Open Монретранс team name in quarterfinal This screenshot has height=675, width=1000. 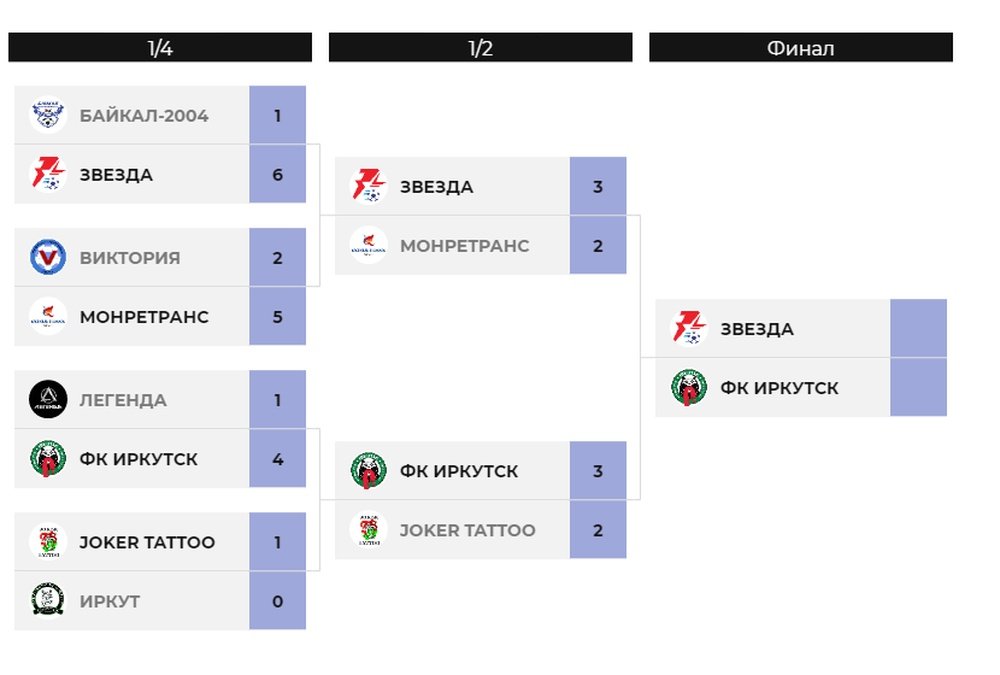[x=144, y=317]
